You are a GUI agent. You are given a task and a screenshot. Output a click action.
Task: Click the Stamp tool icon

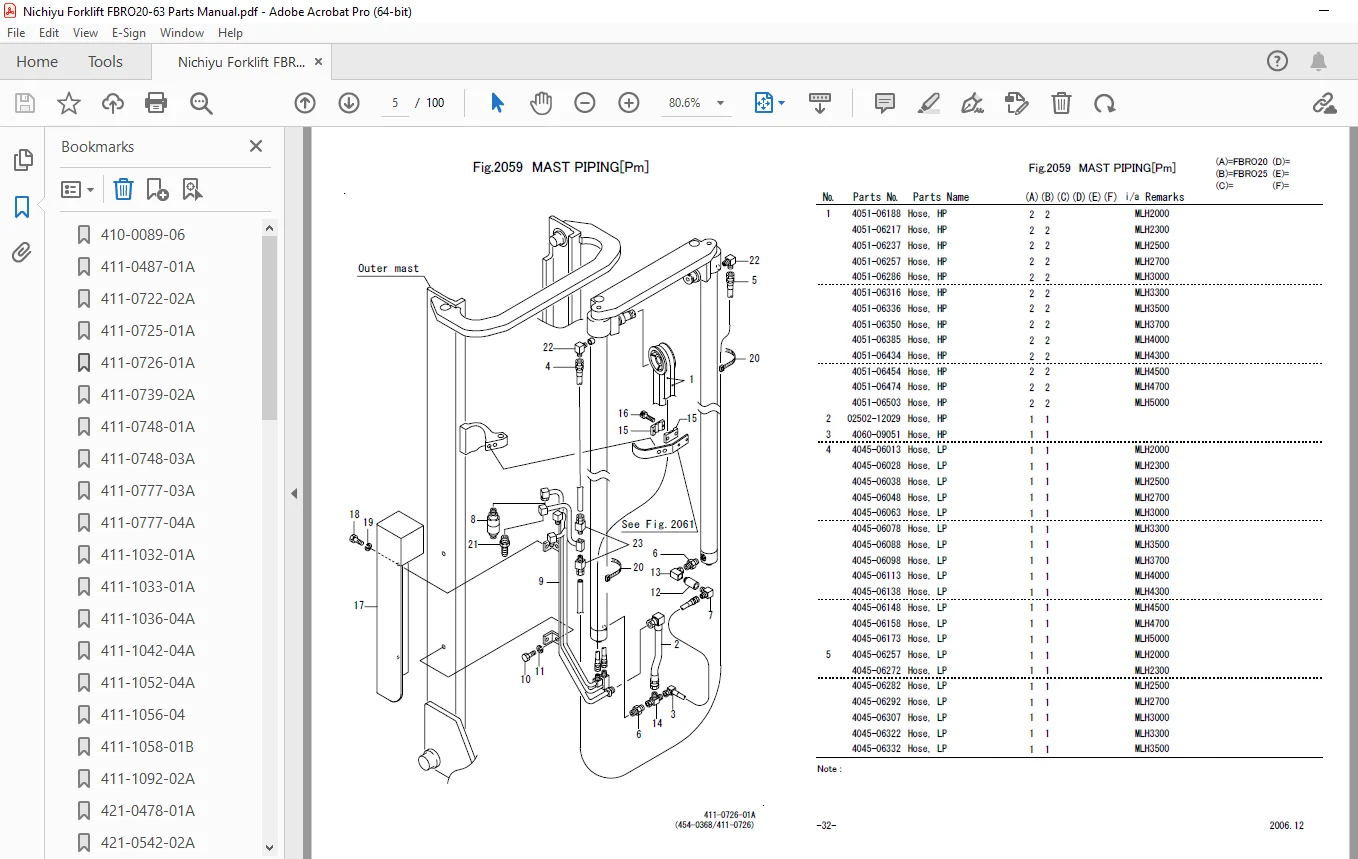[x=1017, y=103]
